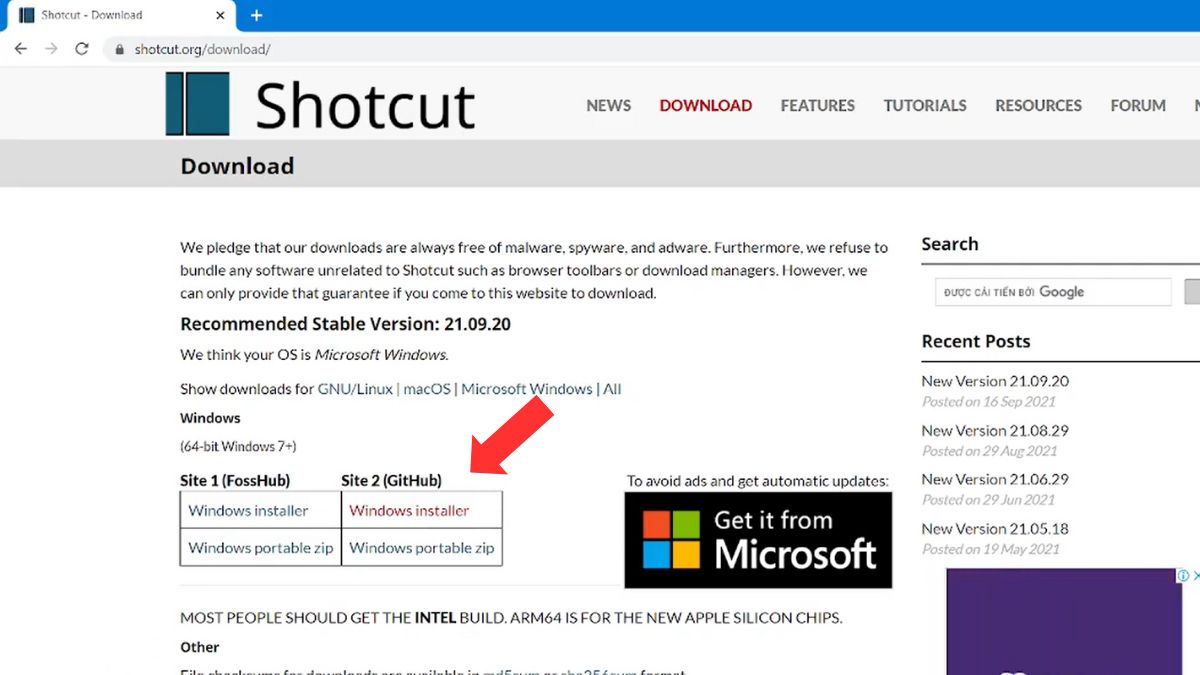Open post New Version 21.09.20
1200x675 pixels.
(995, 381)
